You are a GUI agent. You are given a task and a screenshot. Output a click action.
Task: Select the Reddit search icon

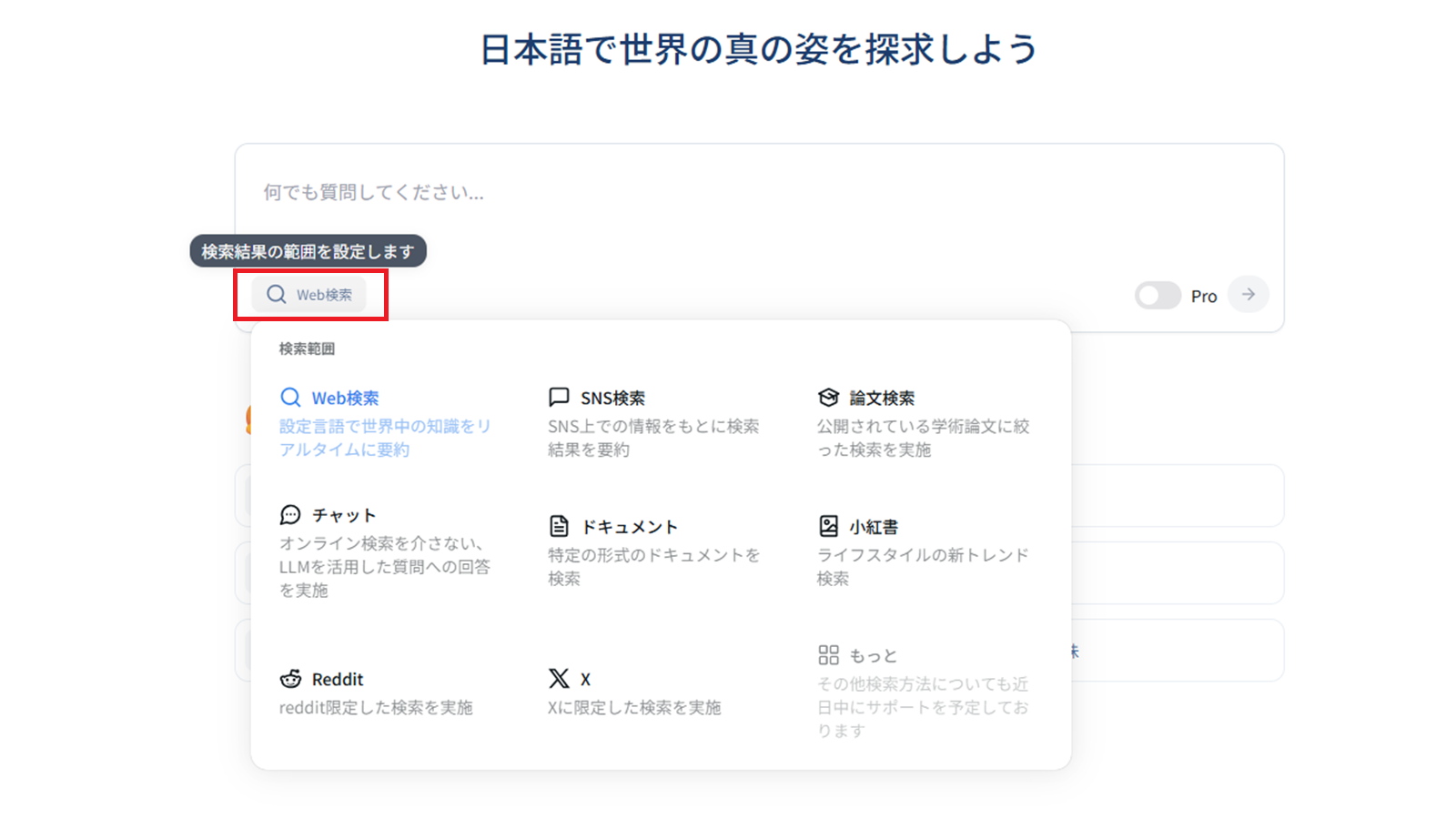290,679
